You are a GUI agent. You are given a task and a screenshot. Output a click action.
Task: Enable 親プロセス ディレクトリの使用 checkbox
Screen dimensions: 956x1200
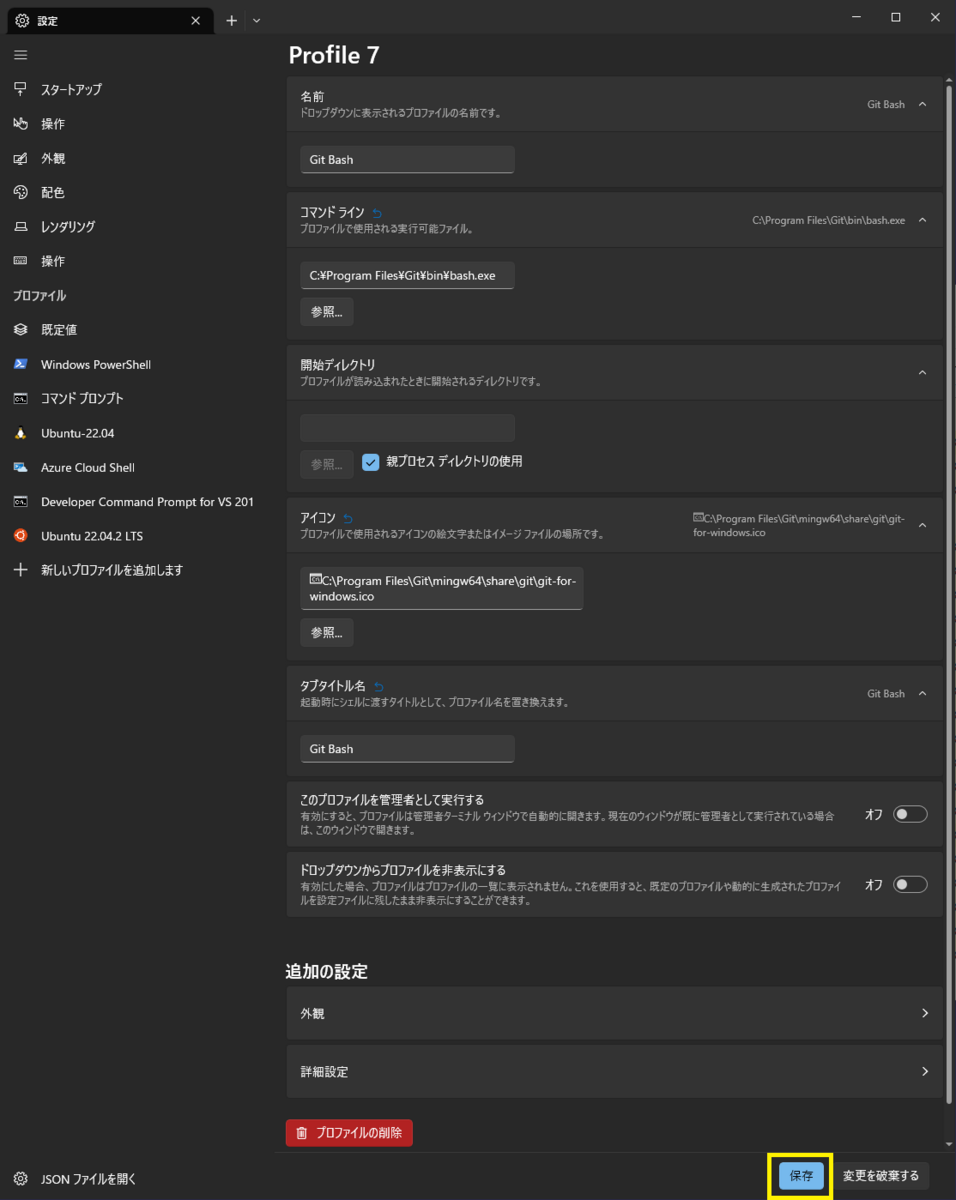click(370, 462)
